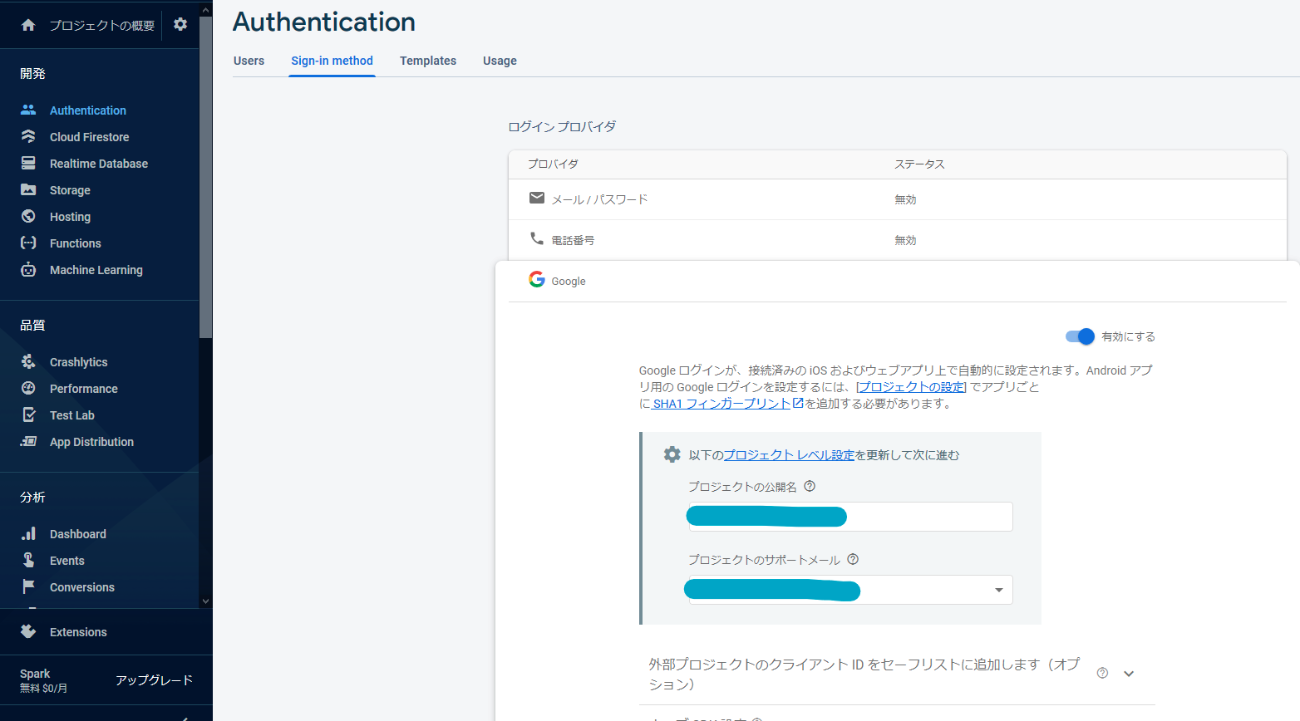Image resolution: width=1300 pixels, height=721 pixels.
Task: Click the Test Lab checklist icon
Action: click(x=28, y=415)
